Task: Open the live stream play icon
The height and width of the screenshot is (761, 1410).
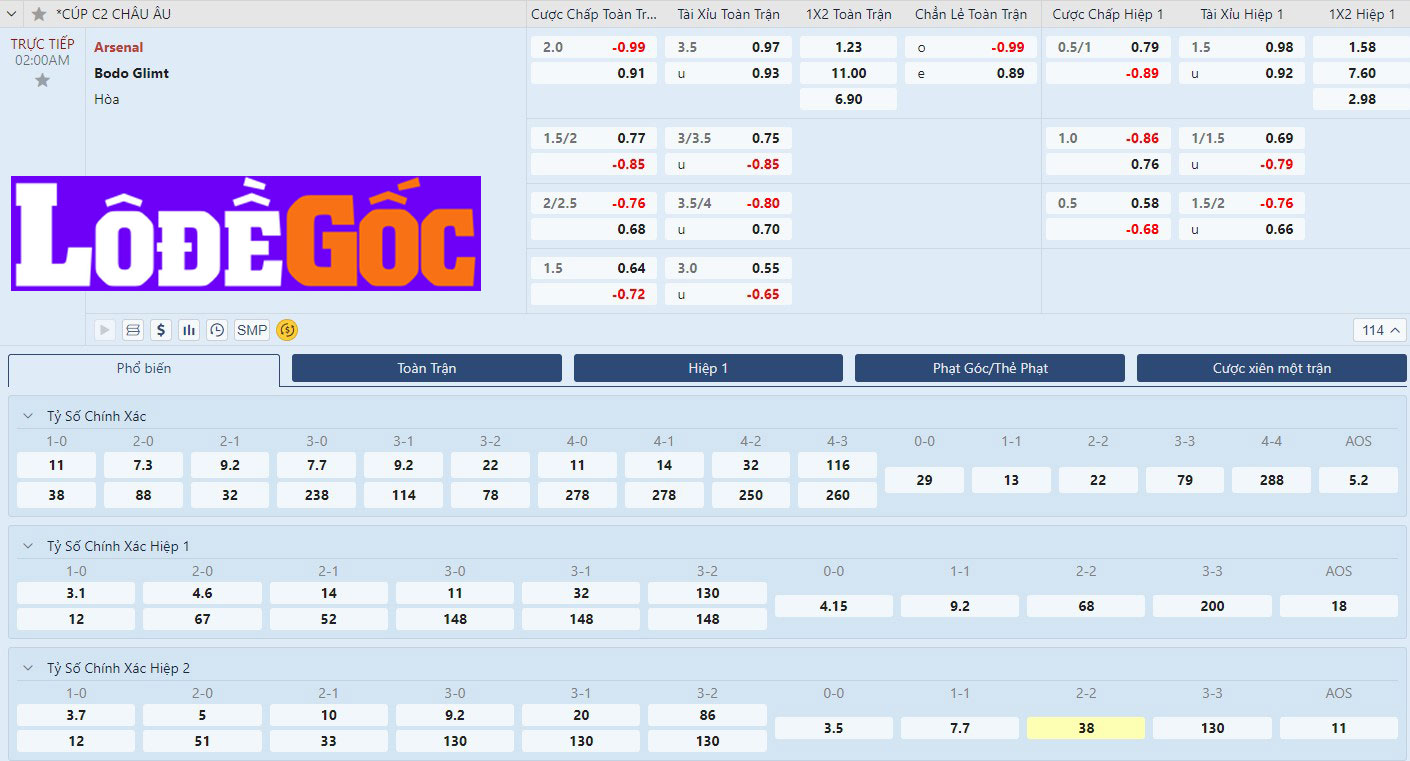Action: click(x=105, y=330)
